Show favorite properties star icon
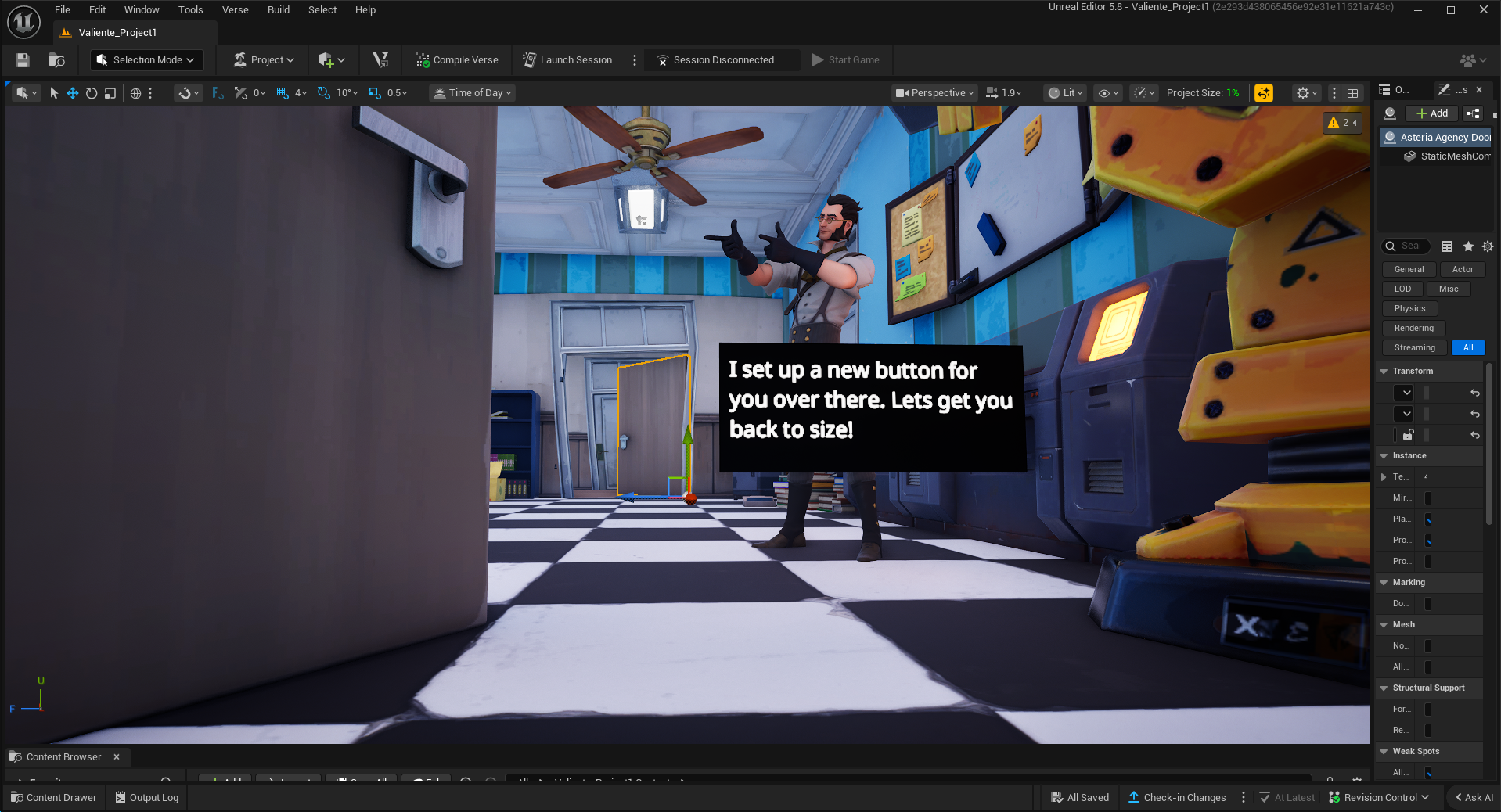 [1468, 246]
